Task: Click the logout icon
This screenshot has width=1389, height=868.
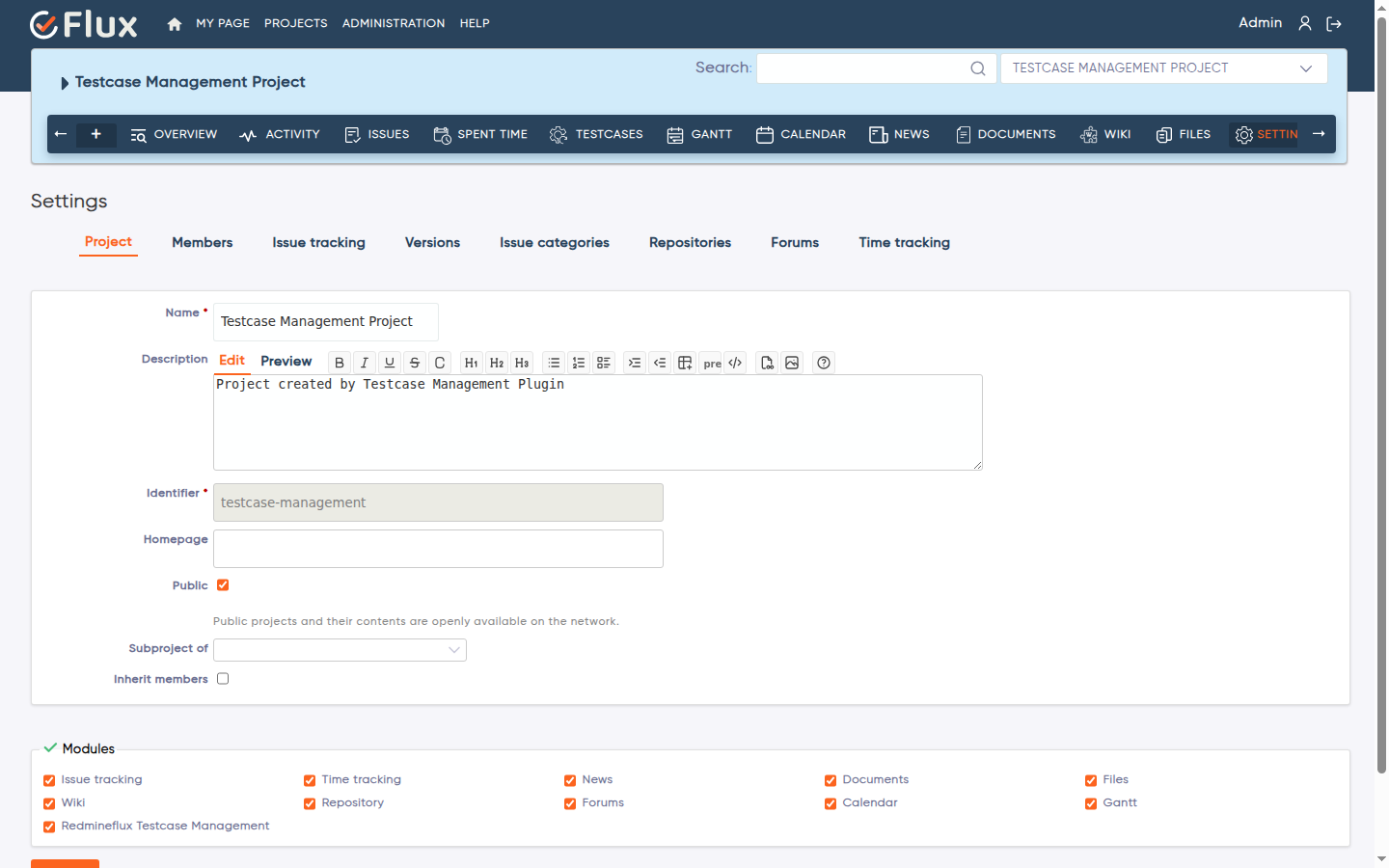Action: coord(1334,23)
